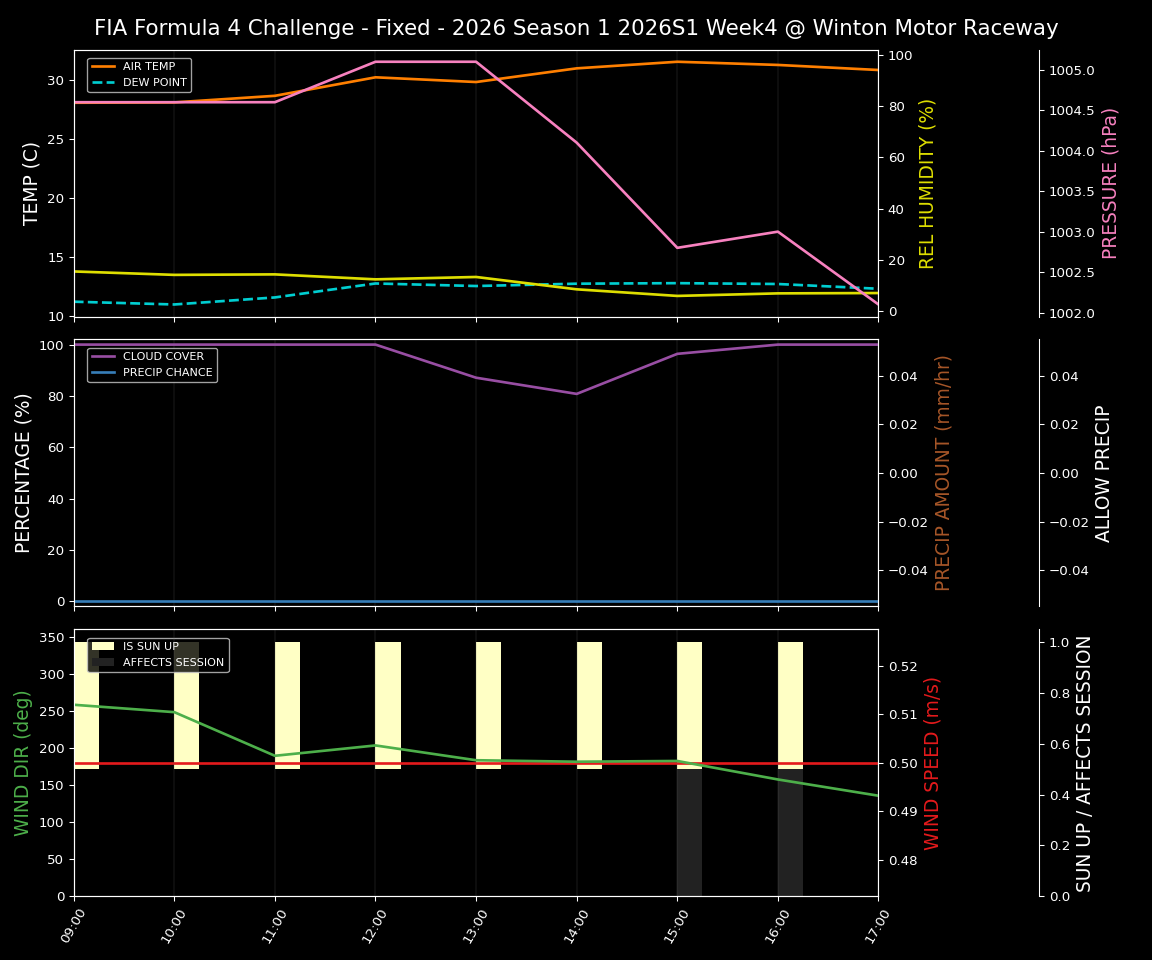
Task: Click the REL HUMIDITY axis label
Action: (x=925, y=180)
